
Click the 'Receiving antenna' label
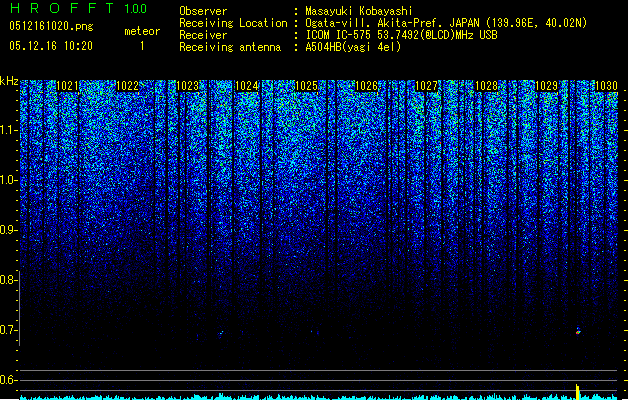(230, 47)
